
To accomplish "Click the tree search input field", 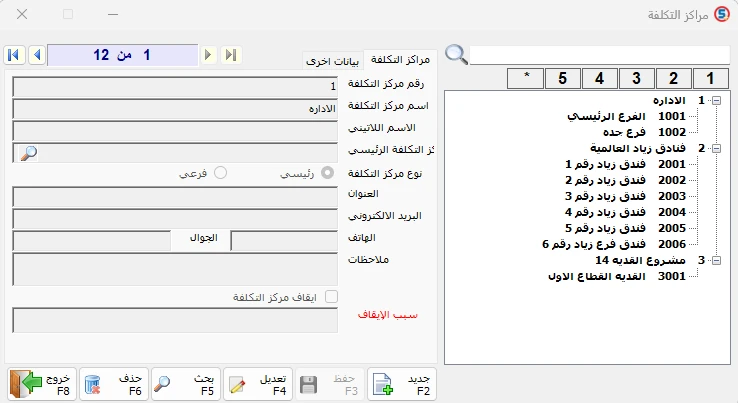I will point(600,55).
